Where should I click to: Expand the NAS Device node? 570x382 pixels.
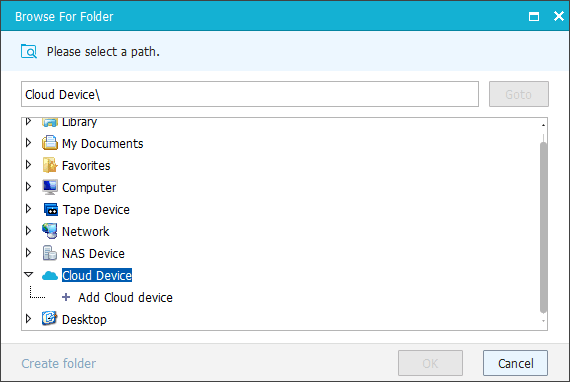(x=28, y=253)
